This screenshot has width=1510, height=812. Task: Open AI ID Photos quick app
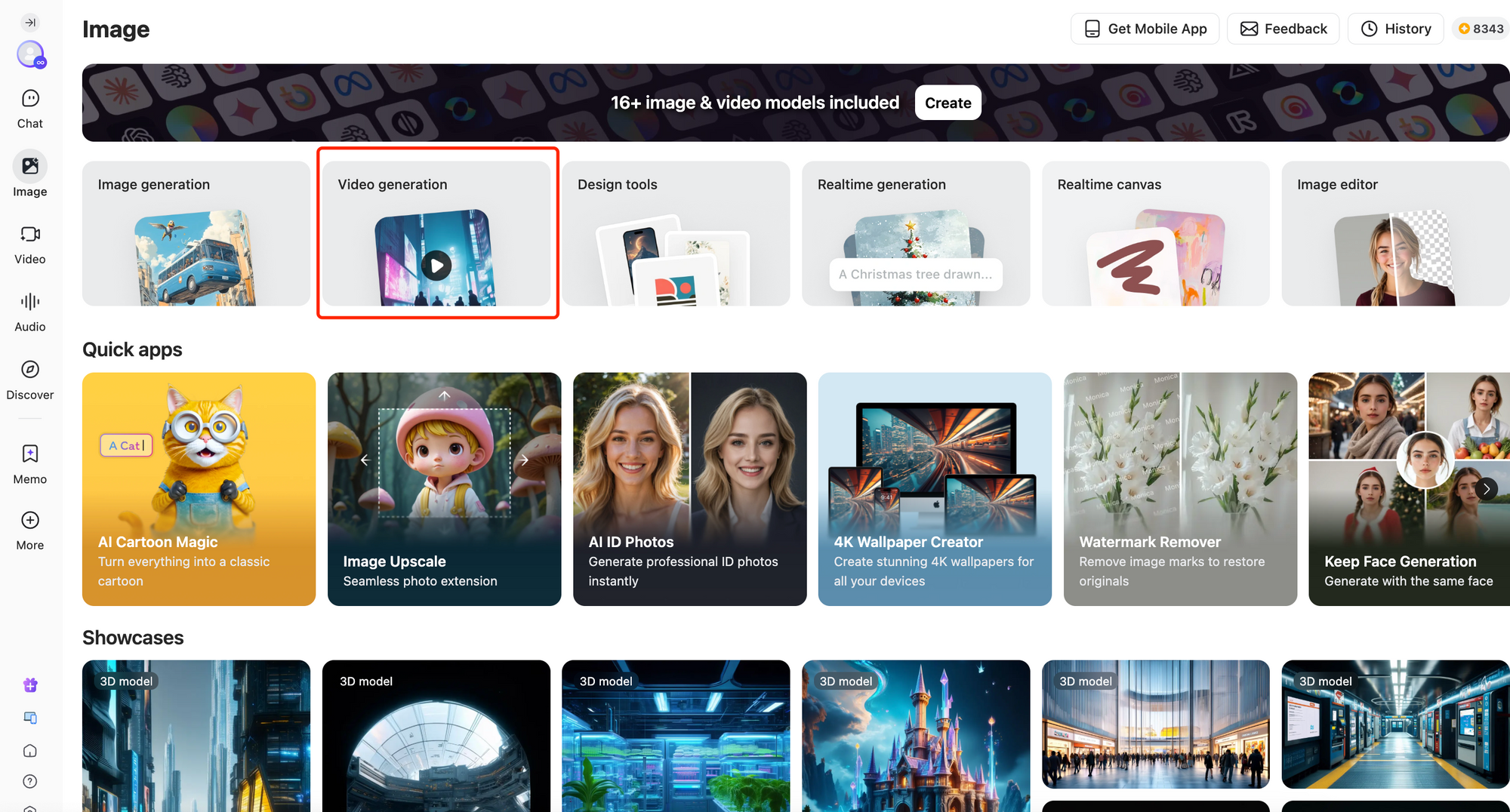coord(689,489)
